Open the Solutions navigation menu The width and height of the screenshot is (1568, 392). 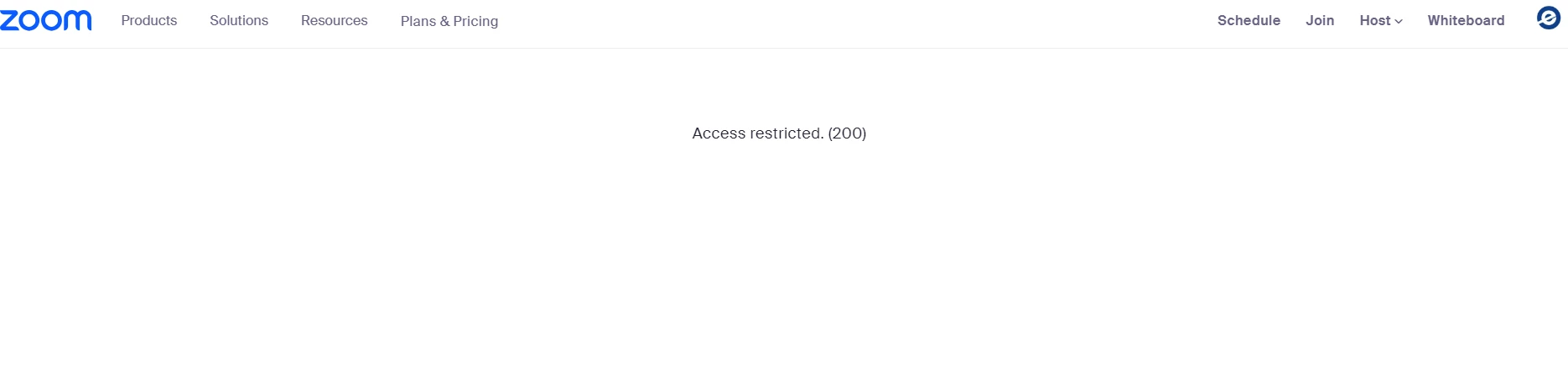tap(239, 20)
